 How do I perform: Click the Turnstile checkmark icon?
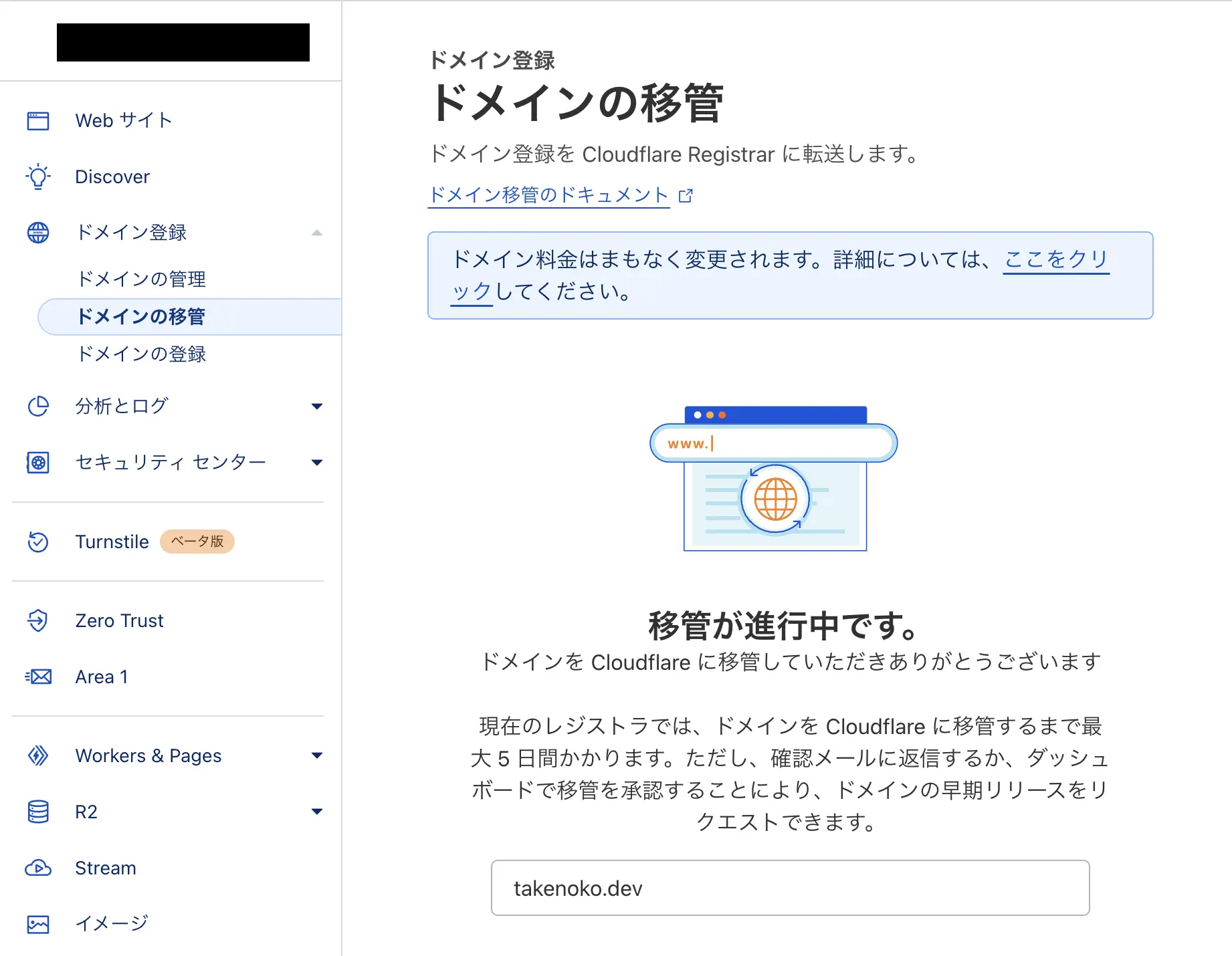point(38,542)
